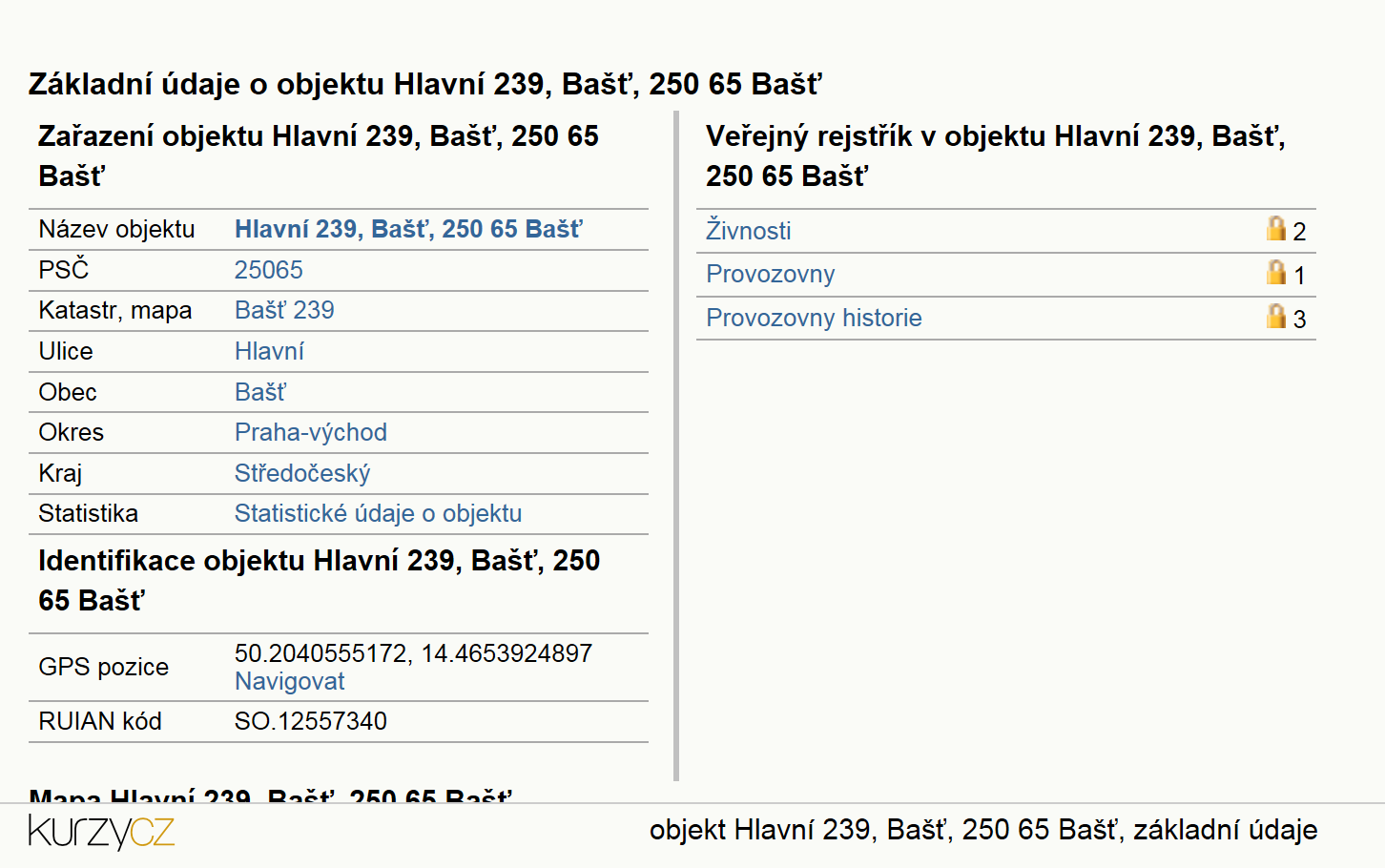Select the Hlavní 239, Bašť object name link
This screenshot has width=1385, height=868.
(x=408, y=229)
